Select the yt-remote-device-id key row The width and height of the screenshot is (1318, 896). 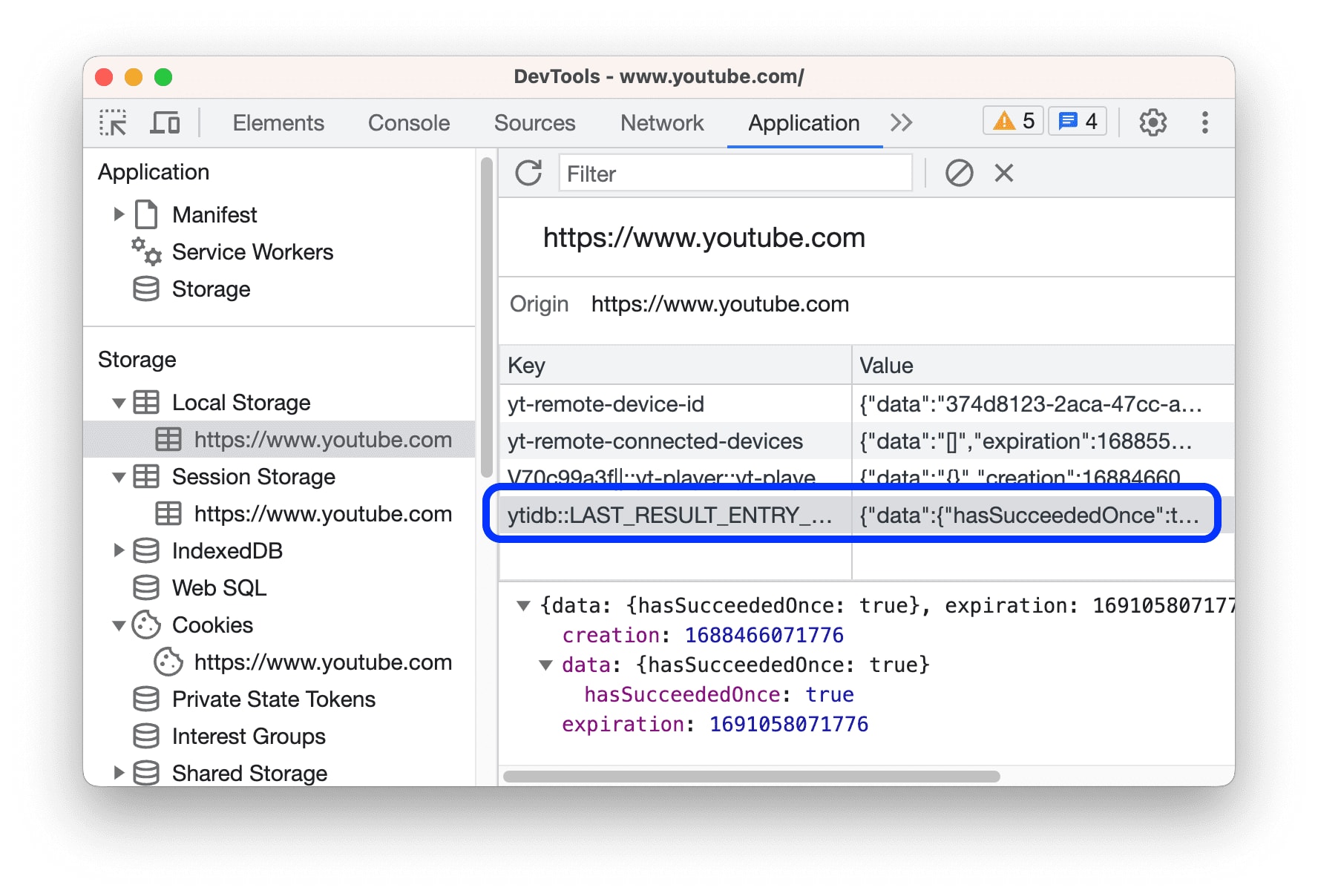point(675,403)
